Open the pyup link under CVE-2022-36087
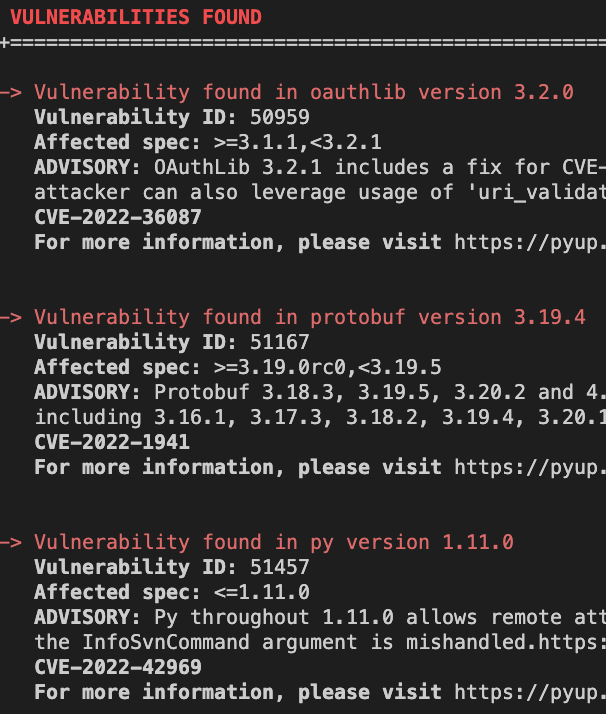This screenshot has height=714, width=606. (x=530, y=242)
